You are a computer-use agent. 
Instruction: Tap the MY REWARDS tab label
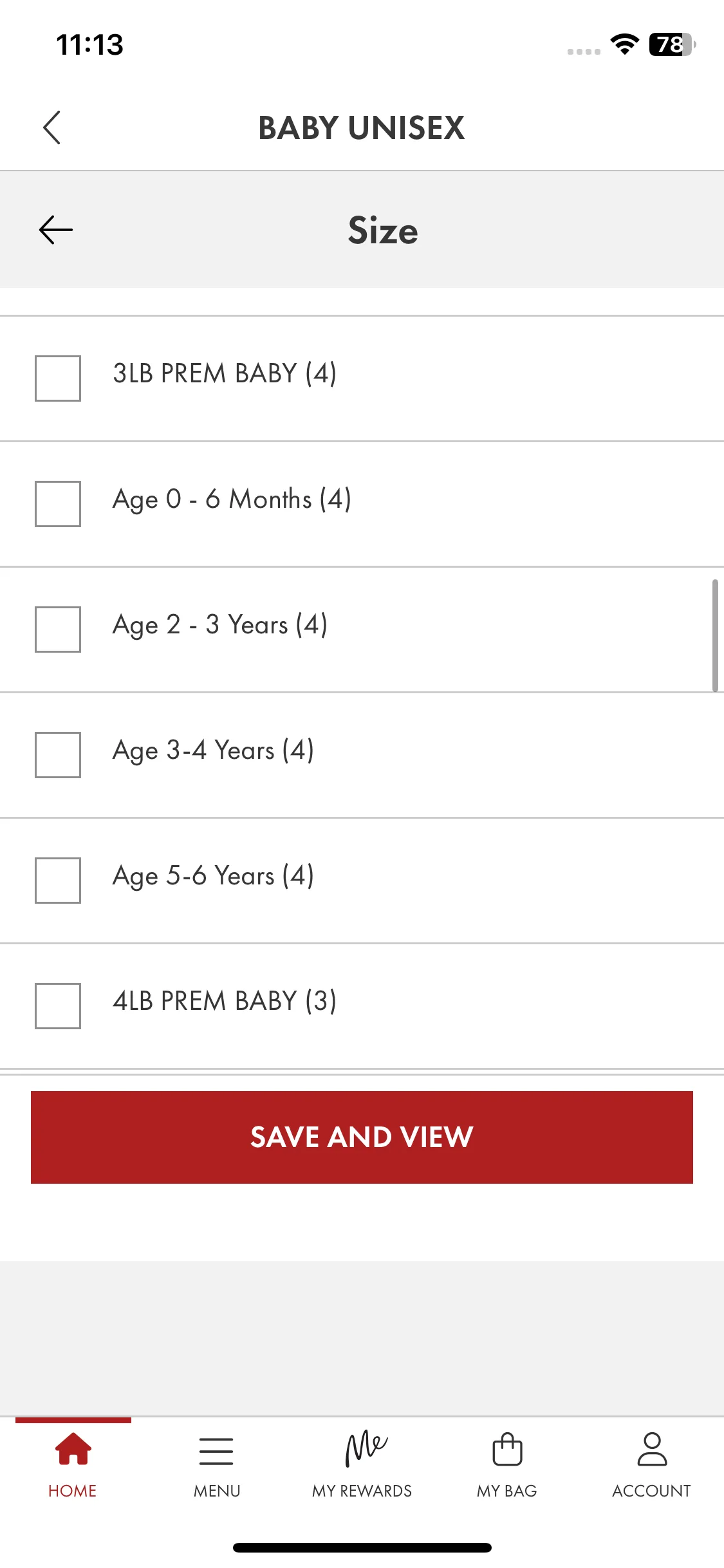point(362,1491)
